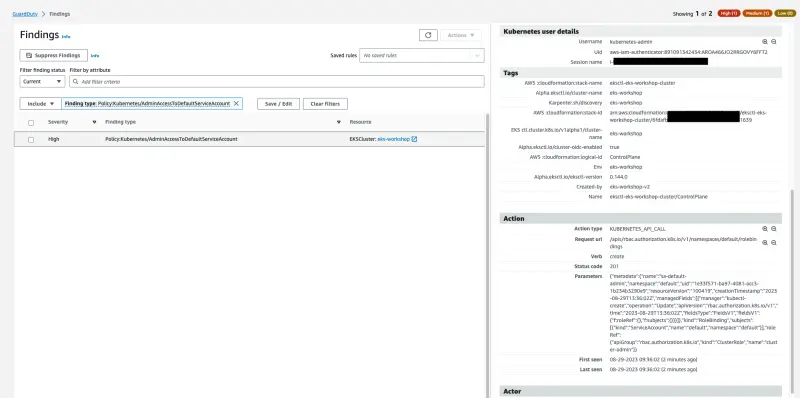Click the Action section header
This screenshot has height=398, width=800.
coord(640,218)
